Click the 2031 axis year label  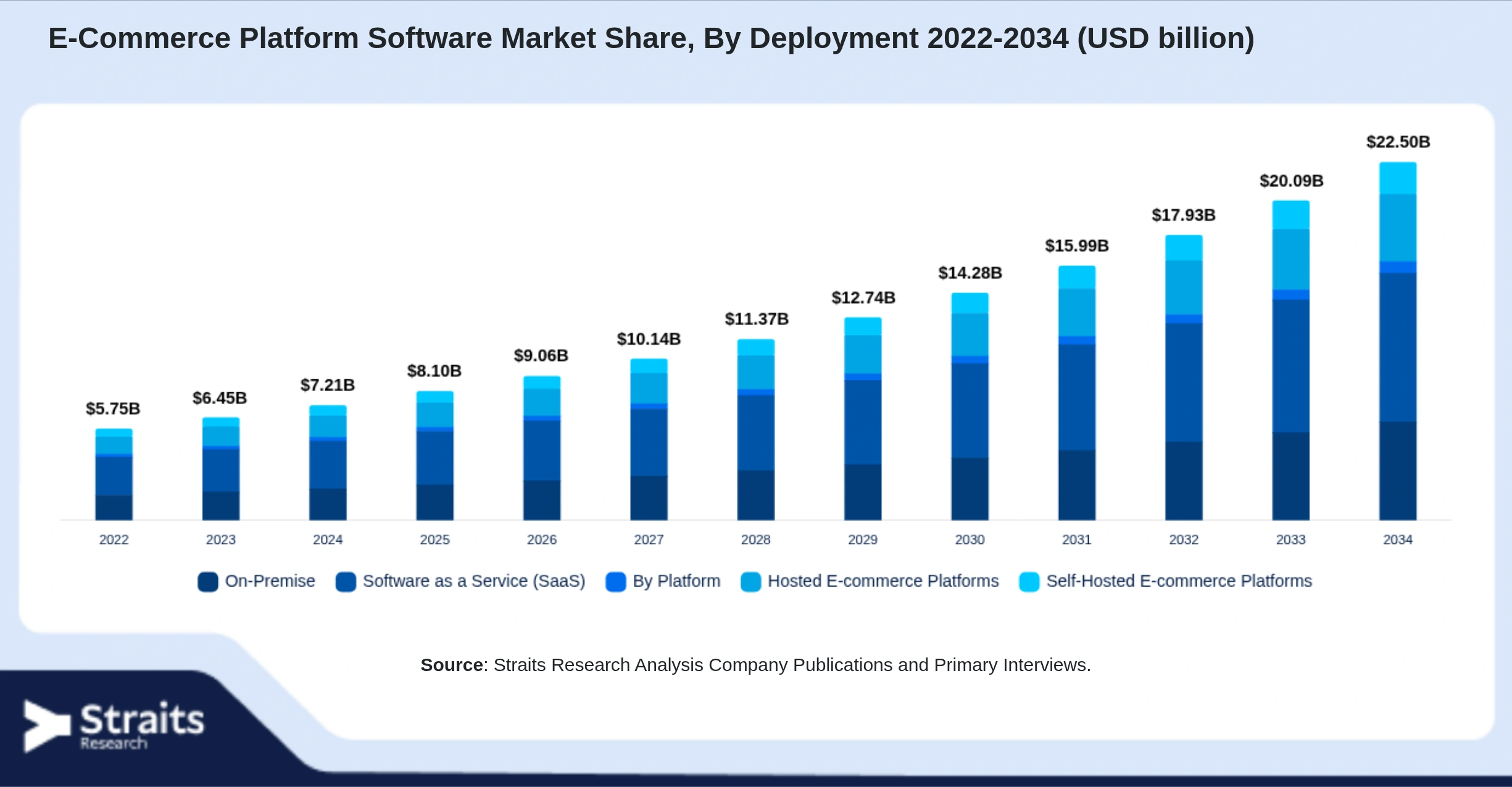[1077, 540]
